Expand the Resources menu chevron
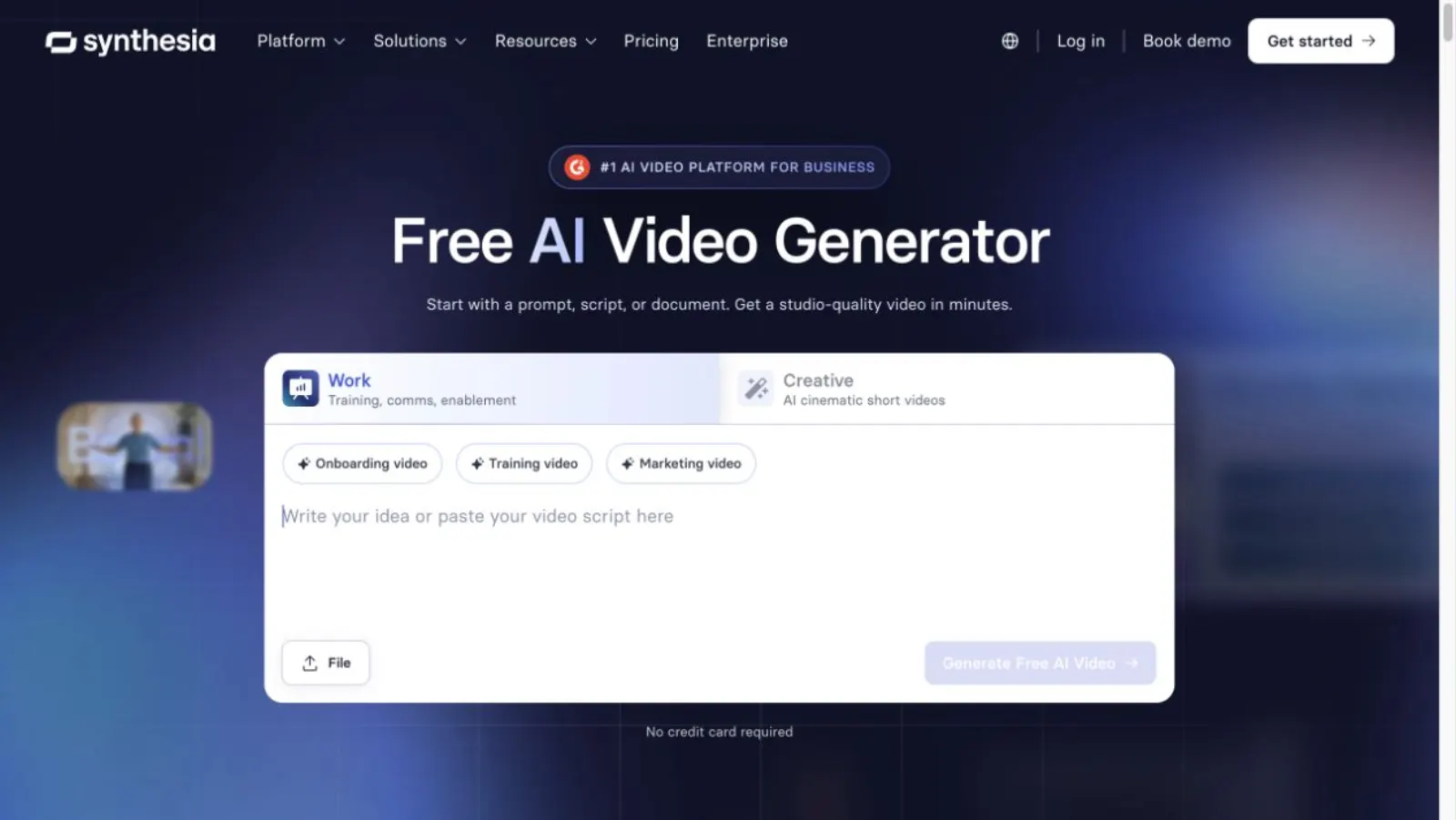The height and width of the screenshot is (820, 1456). (591, 42)
